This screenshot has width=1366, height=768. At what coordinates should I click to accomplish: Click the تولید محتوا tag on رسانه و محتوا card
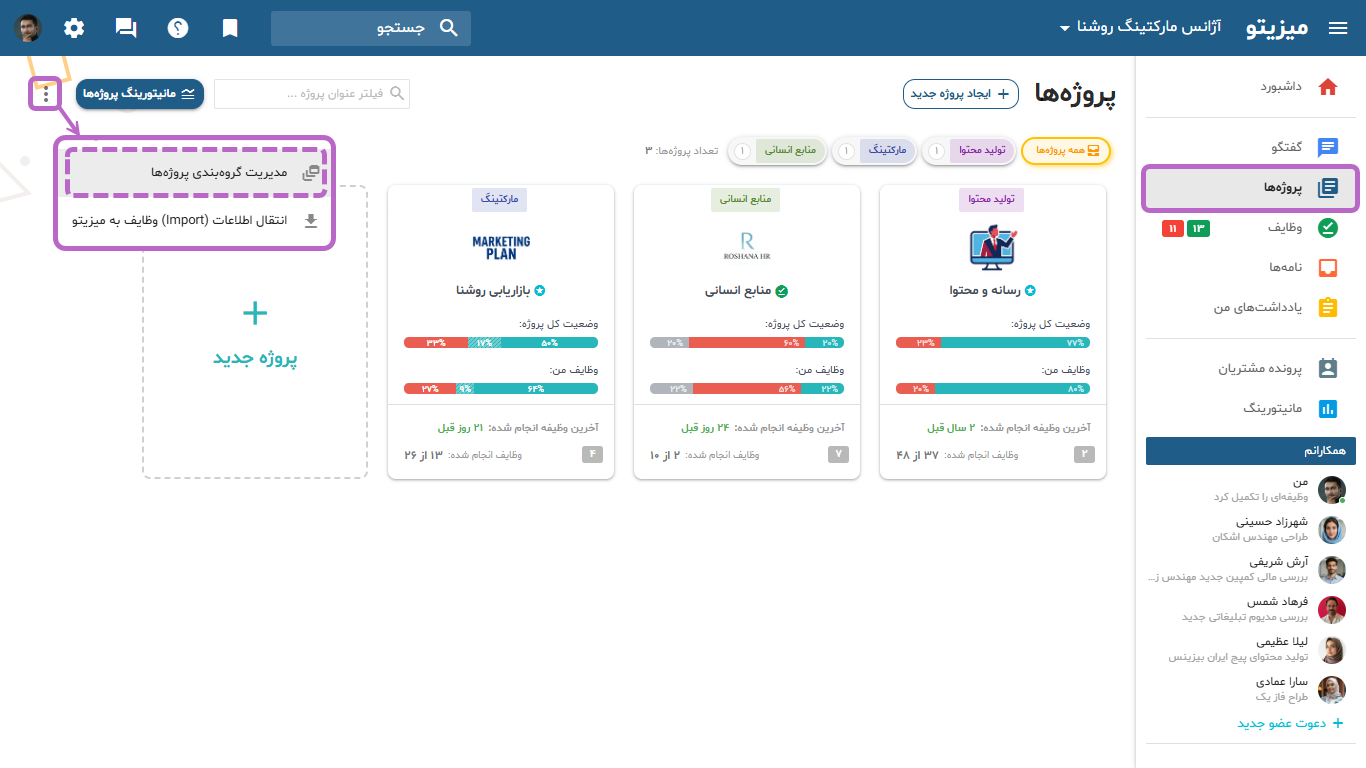click(991, 199)
